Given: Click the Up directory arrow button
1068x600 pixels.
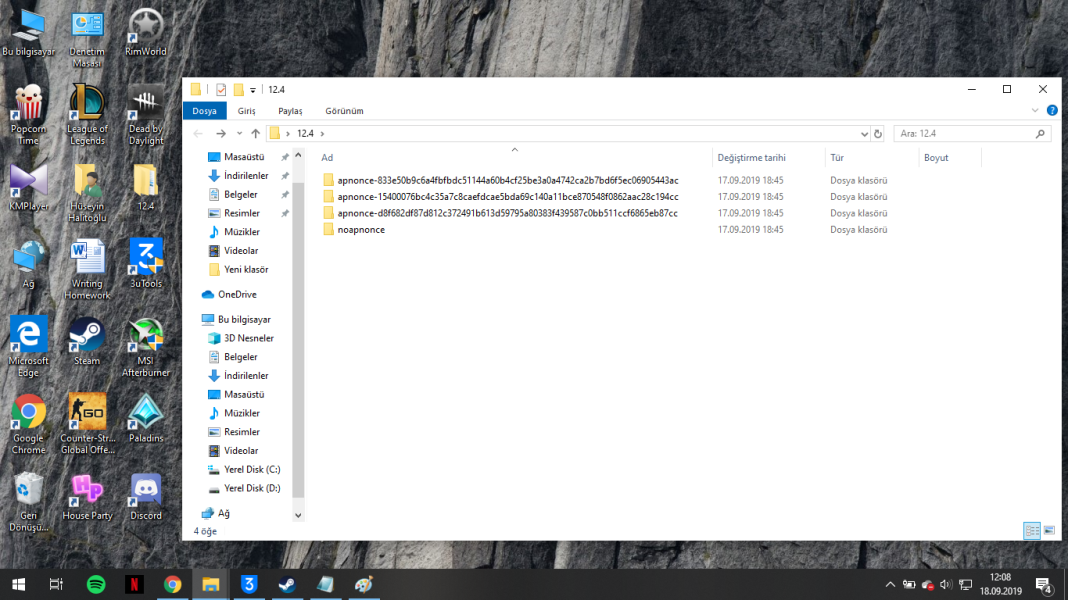Looking at the screenshot, I should [x=256, y=133].
